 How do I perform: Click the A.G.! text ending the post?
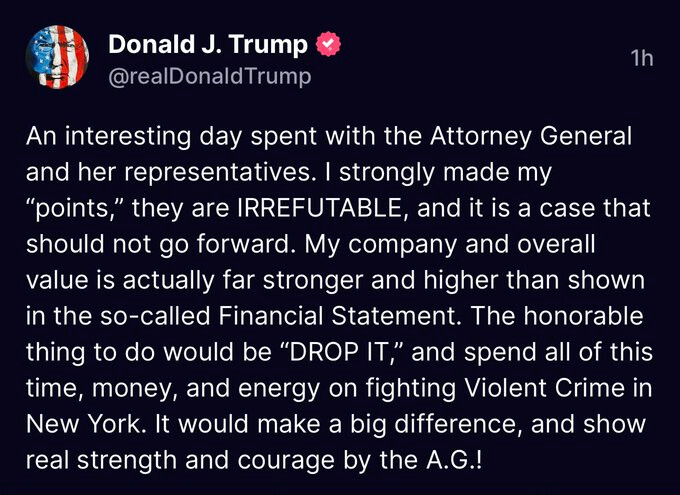[x=454, y=460]
